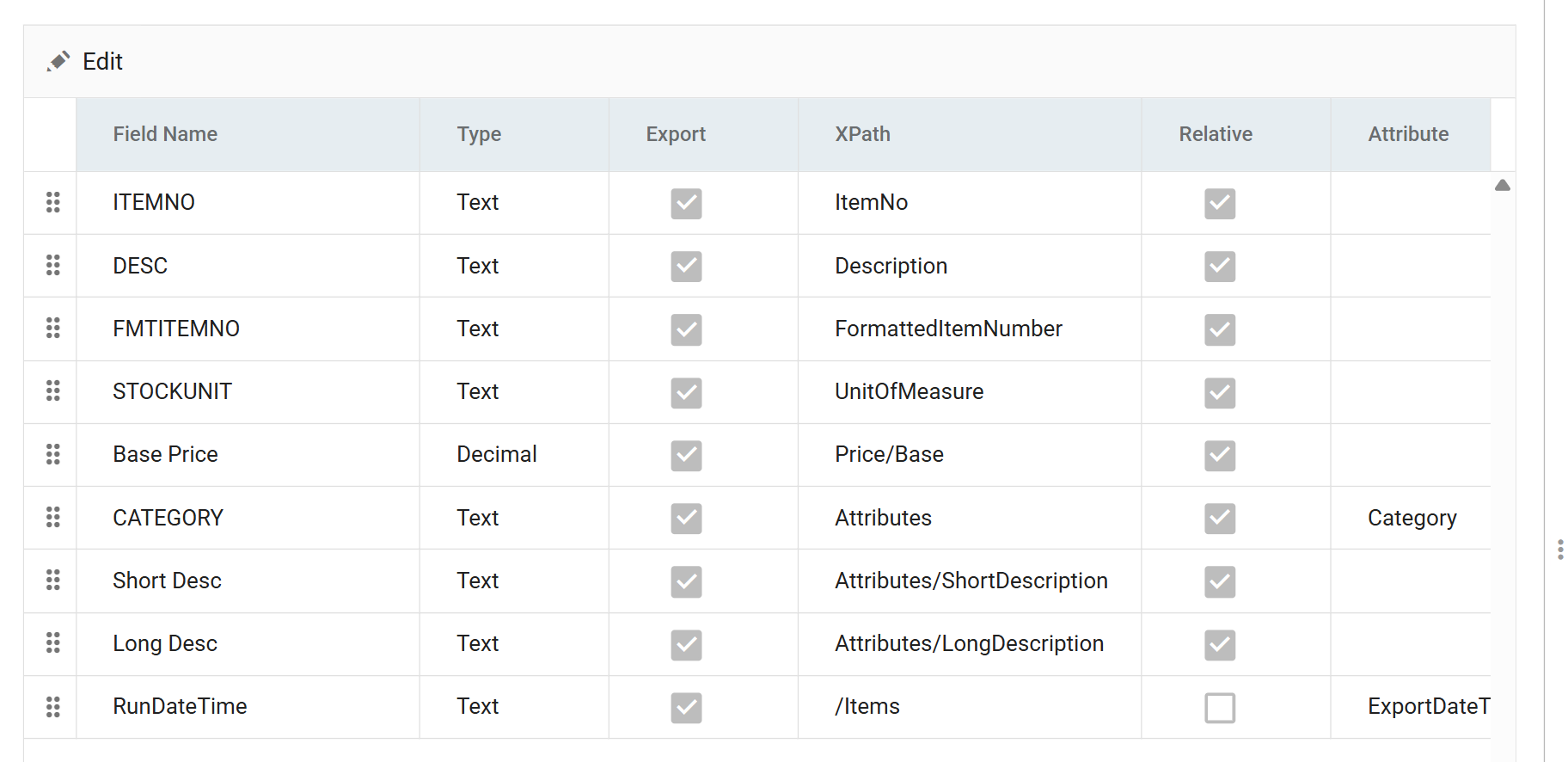Toggle Export checkbox for Base Price
This screenshot has height=762, width=1568.
686,456
